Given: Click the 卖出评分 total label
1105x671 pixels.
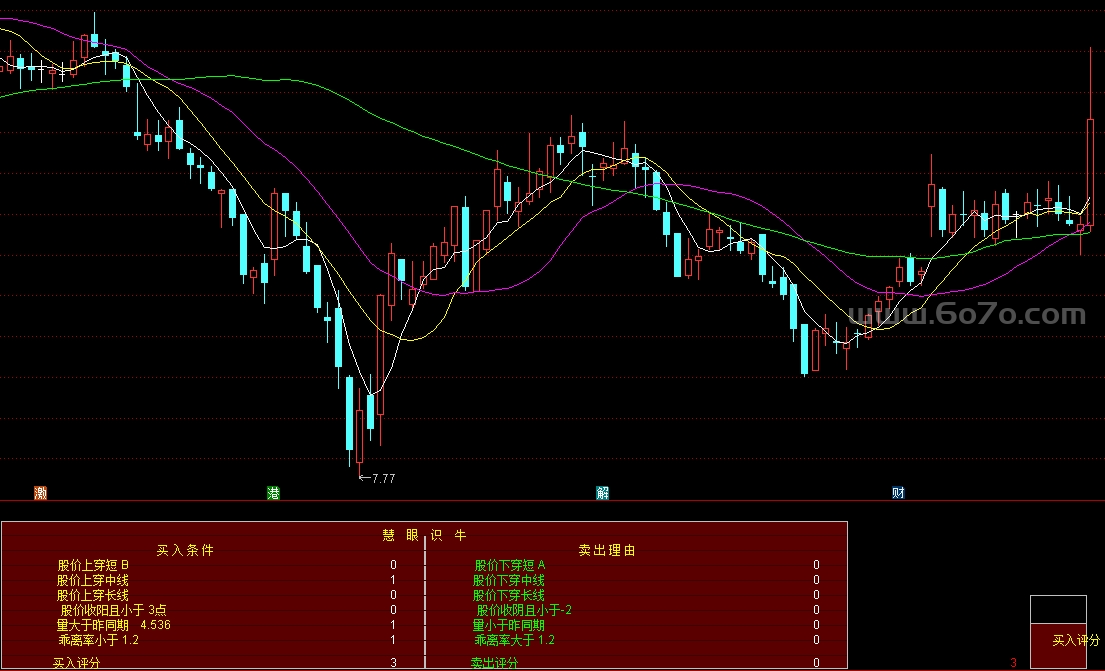Looking at the screenshot, I should tap(495, 662).
